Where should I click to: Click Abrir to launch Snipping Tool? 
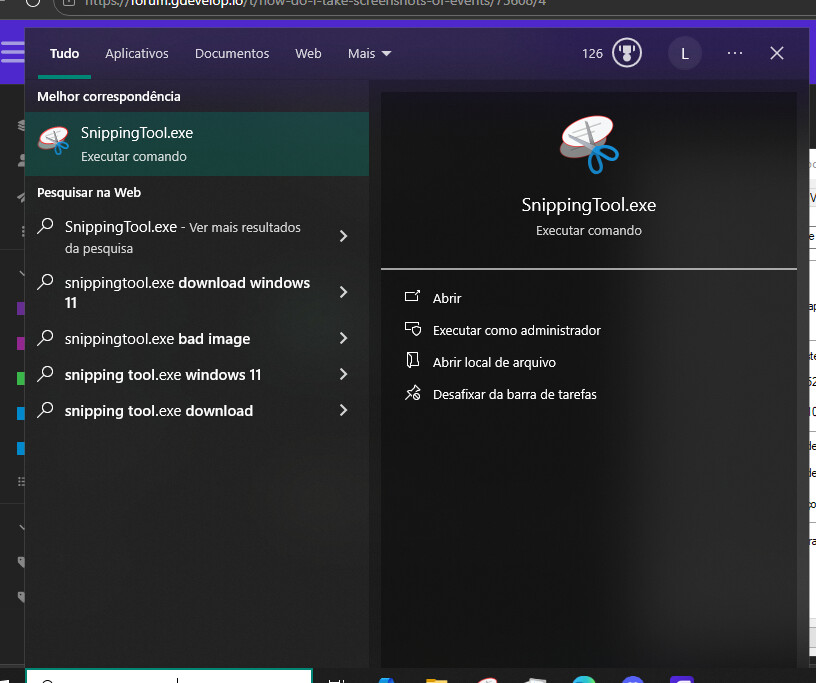(447, 298)
